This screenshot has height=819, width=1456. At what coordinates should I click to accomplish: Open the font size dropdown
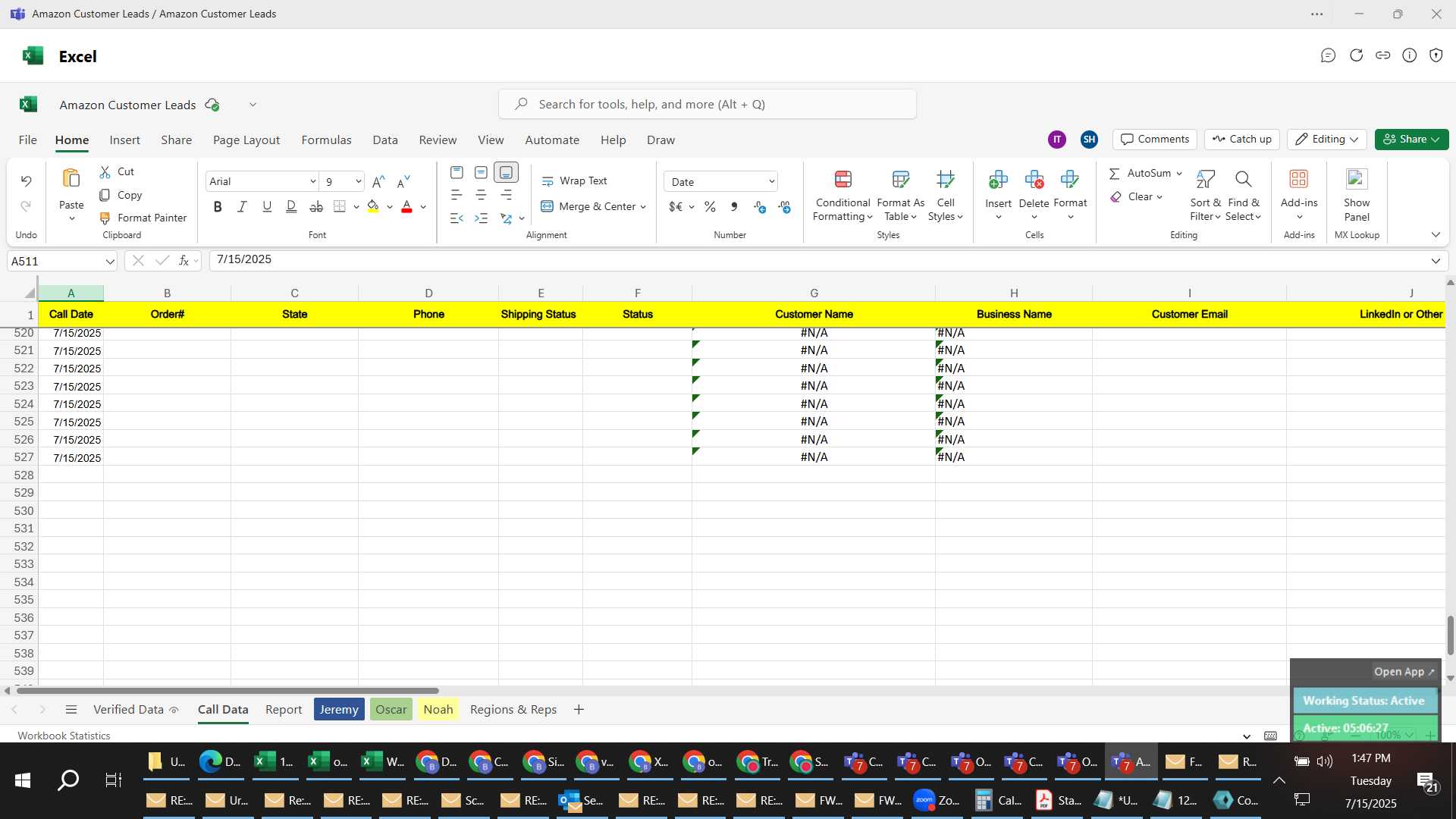click(x=358, y=181)
